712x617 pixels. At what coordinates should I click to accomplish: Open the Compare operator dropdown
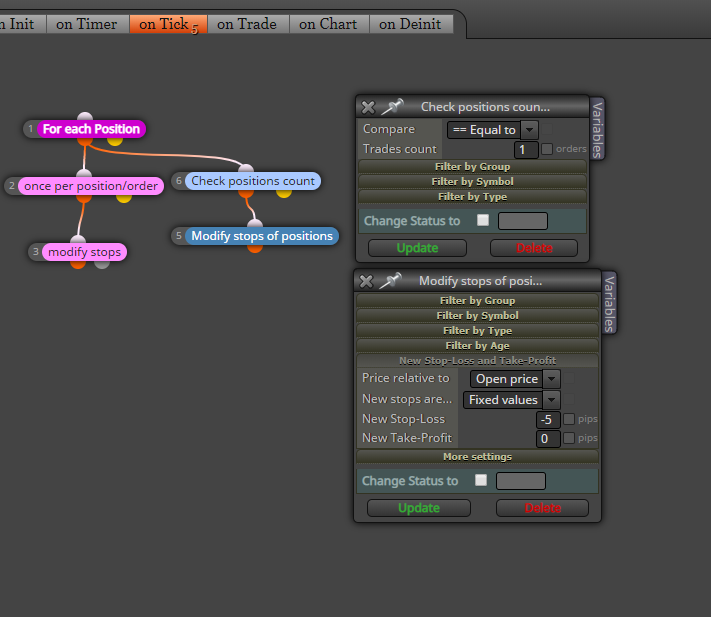click(493, 130)
